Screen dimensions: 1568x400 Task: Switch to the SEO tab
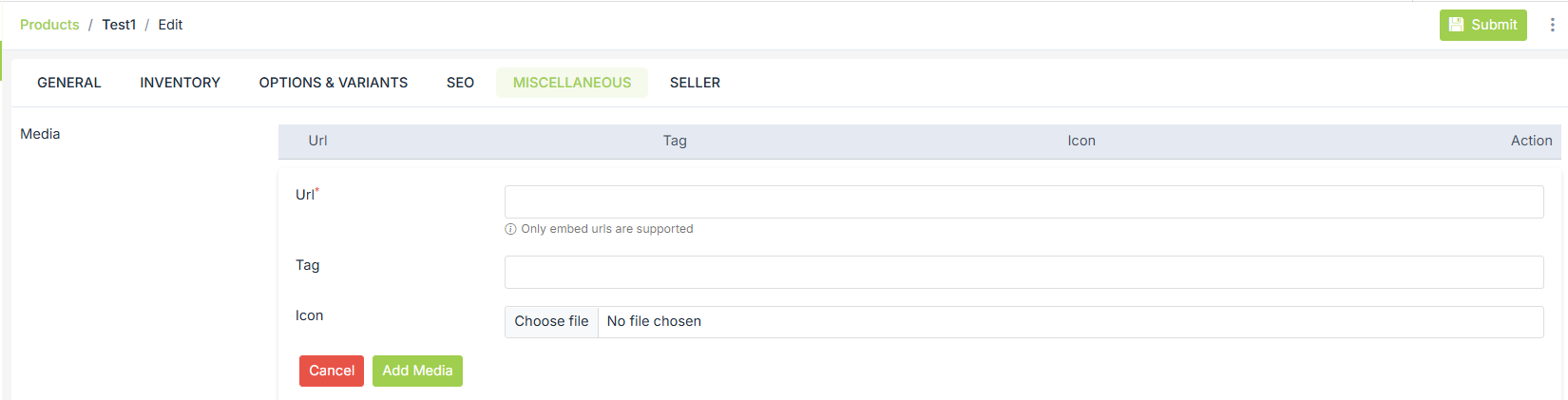click(460, 83)
